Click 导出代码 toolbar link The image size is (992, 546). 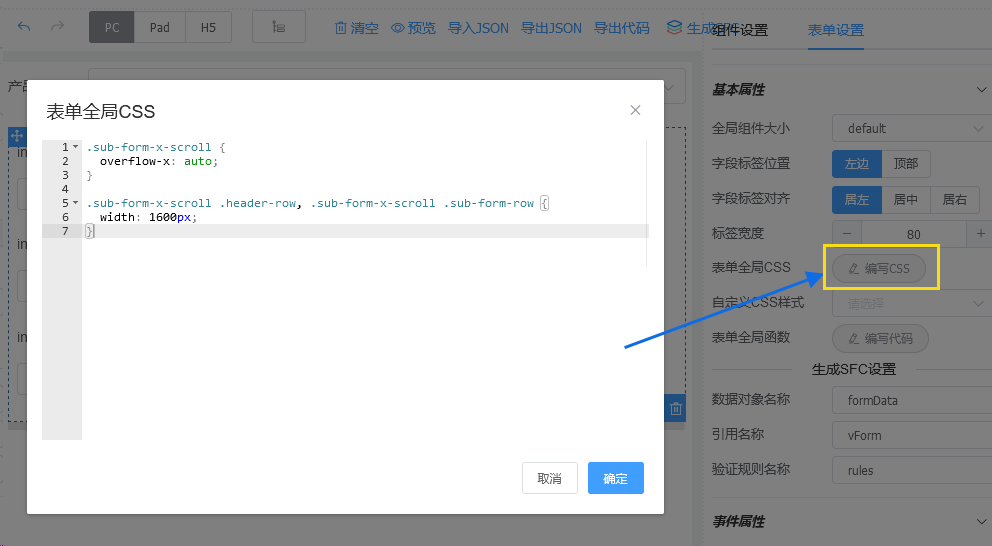coord(622,28)
